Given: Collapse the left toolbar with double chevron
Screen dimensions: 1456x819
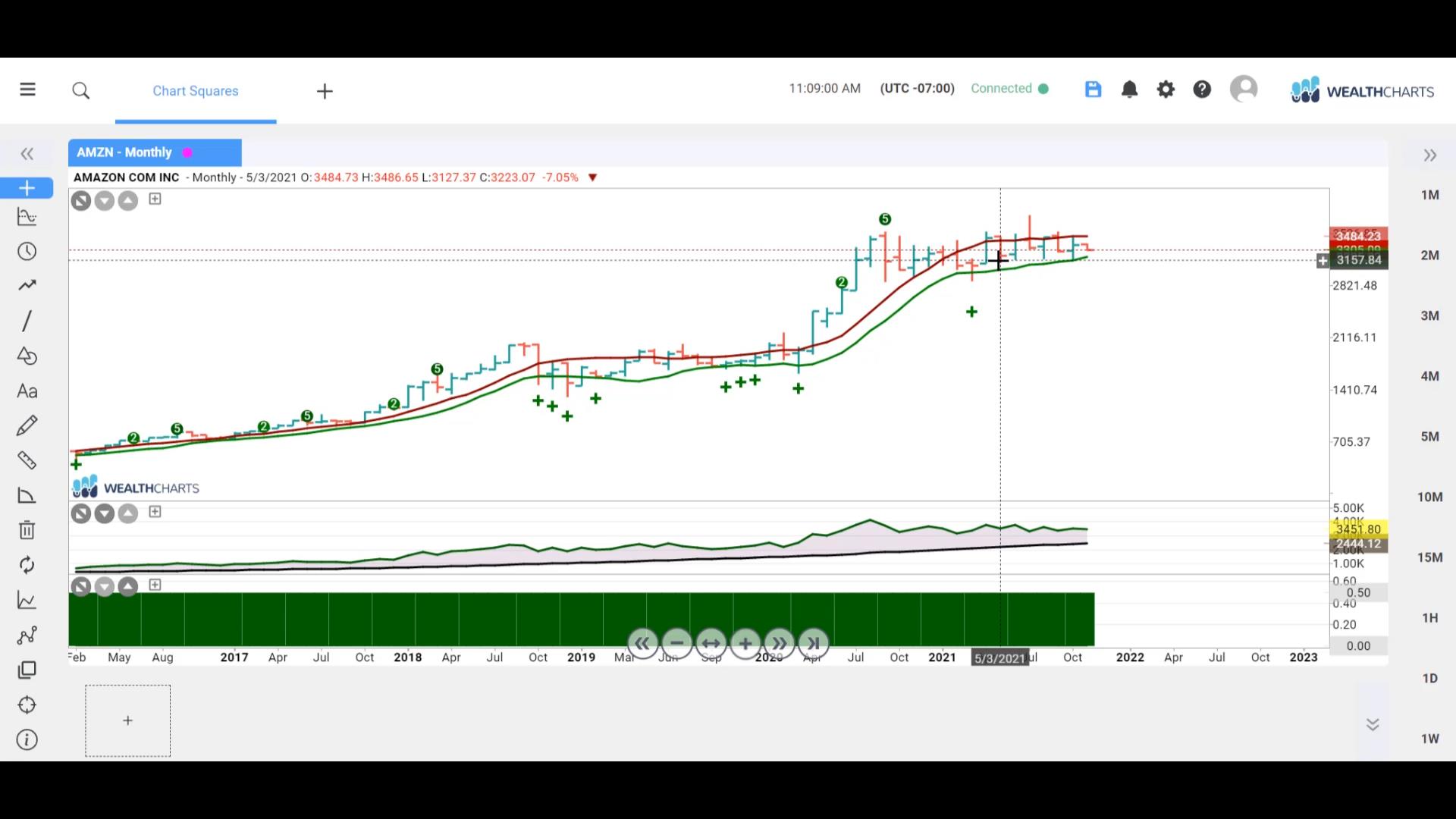Looking at the screenshot, I should pos(27,154).
